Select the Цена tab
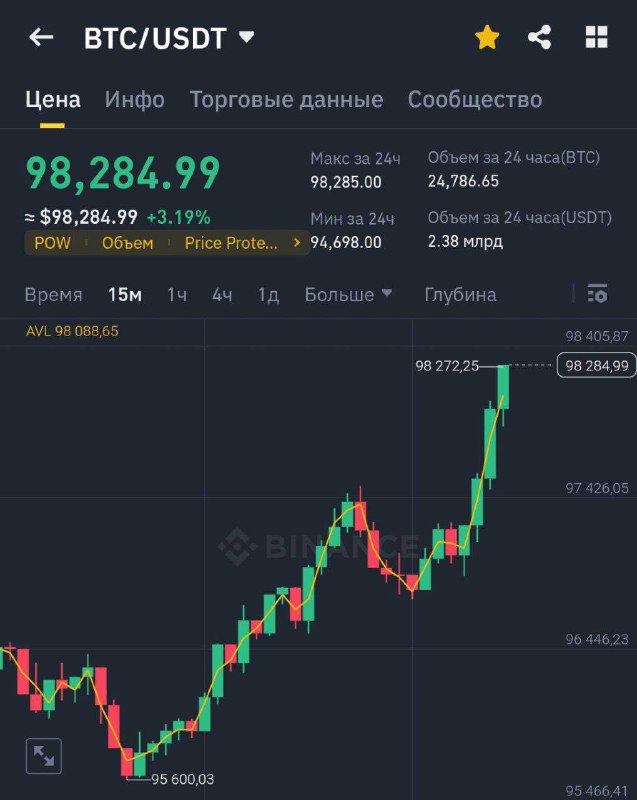This screenshot has height=800, width=637. pos(53,99)
